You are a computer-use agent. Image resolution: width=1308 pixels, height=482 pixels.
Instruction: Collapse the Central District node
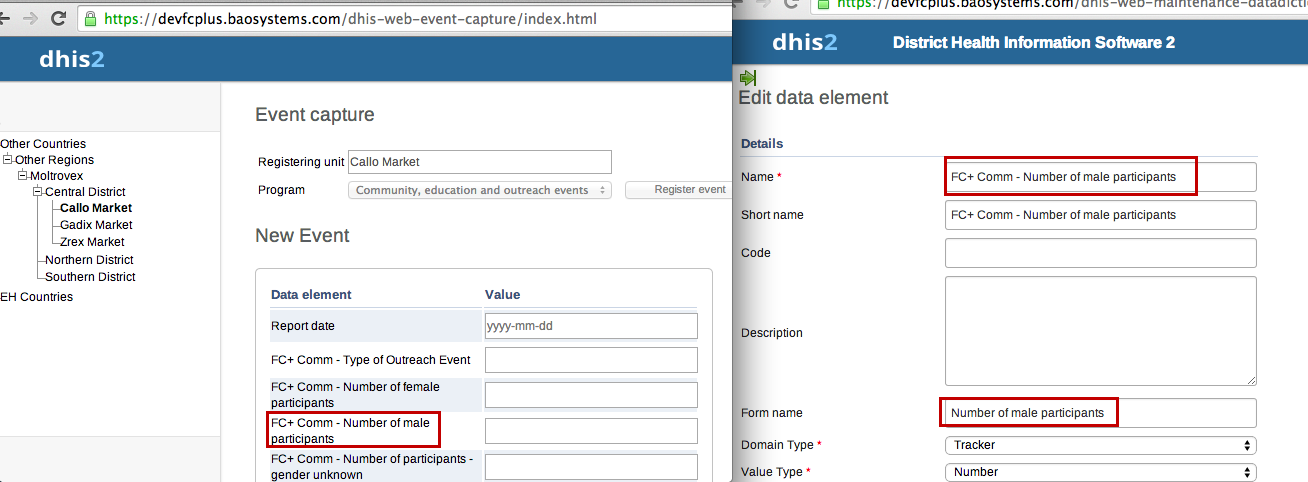[38, 192]
